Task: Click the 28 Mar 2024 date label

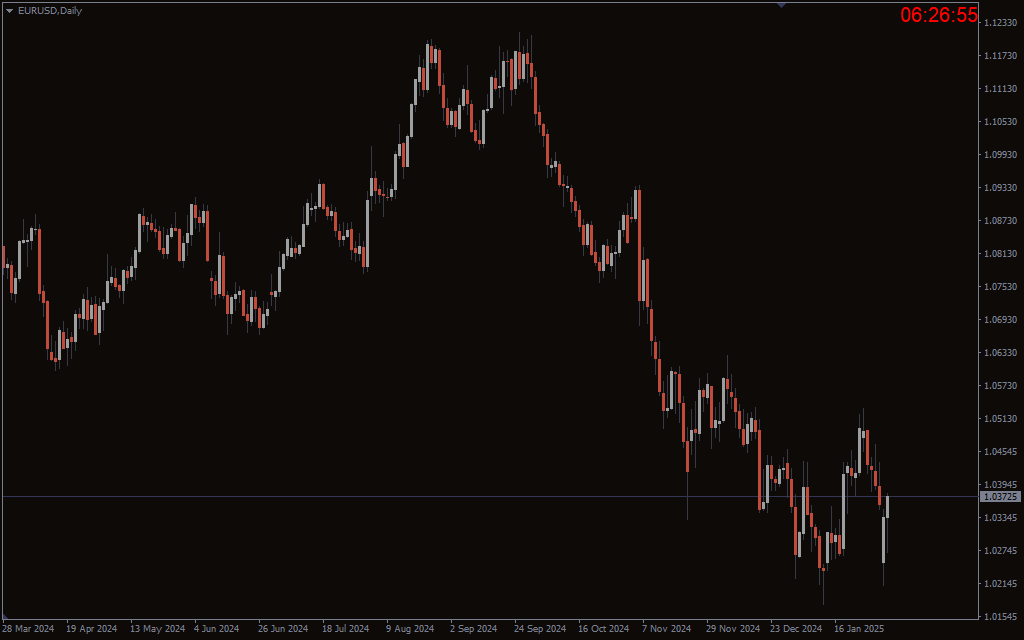Action: point(29,629)
